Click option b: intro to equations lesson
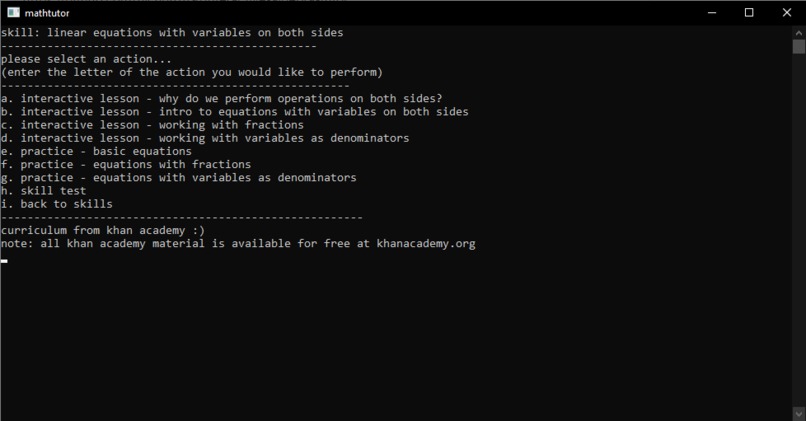Screen dimensions: 806x421 coord(235,112)
